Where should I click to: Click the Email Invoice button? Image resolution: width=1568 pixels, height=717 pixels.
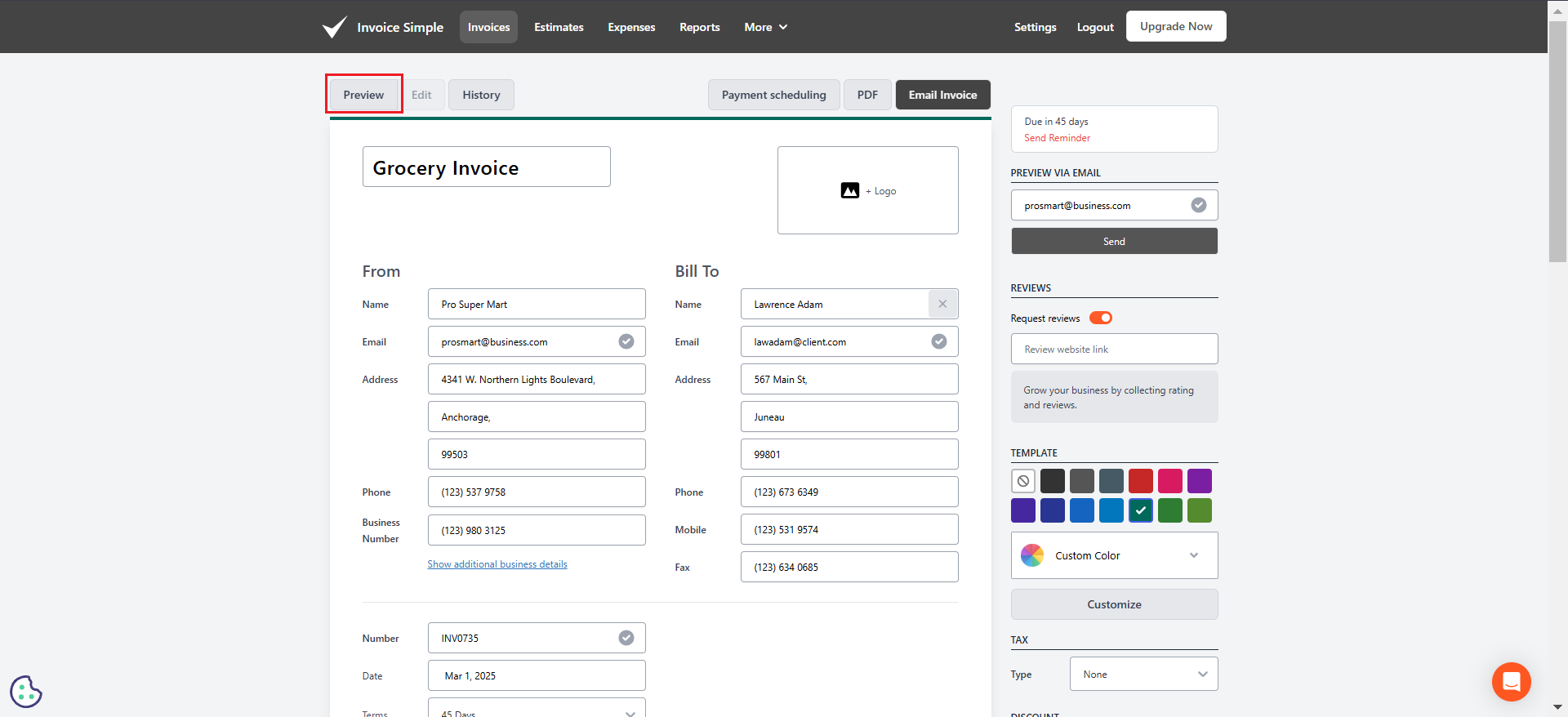[942, 95]
